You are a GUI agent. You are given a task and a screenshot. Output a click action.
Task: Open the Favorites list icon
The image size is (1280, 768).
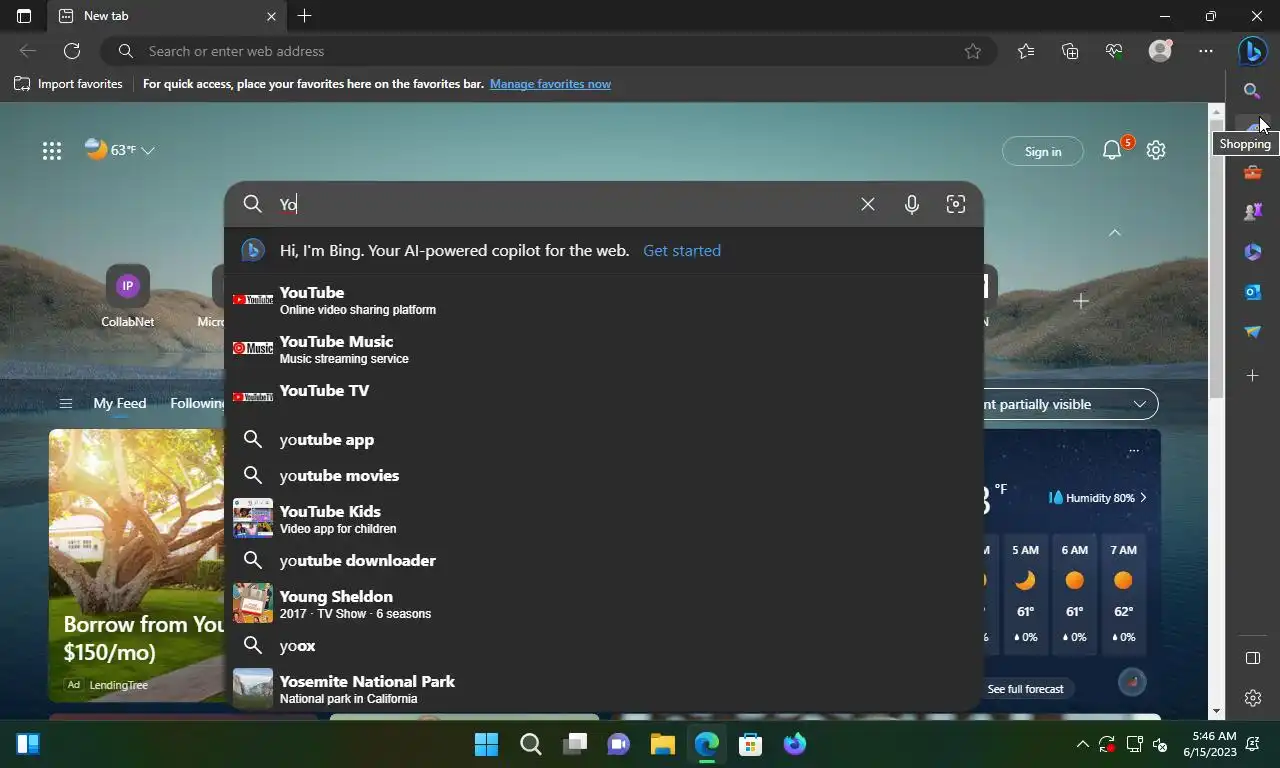click(x=1026, y=51)
